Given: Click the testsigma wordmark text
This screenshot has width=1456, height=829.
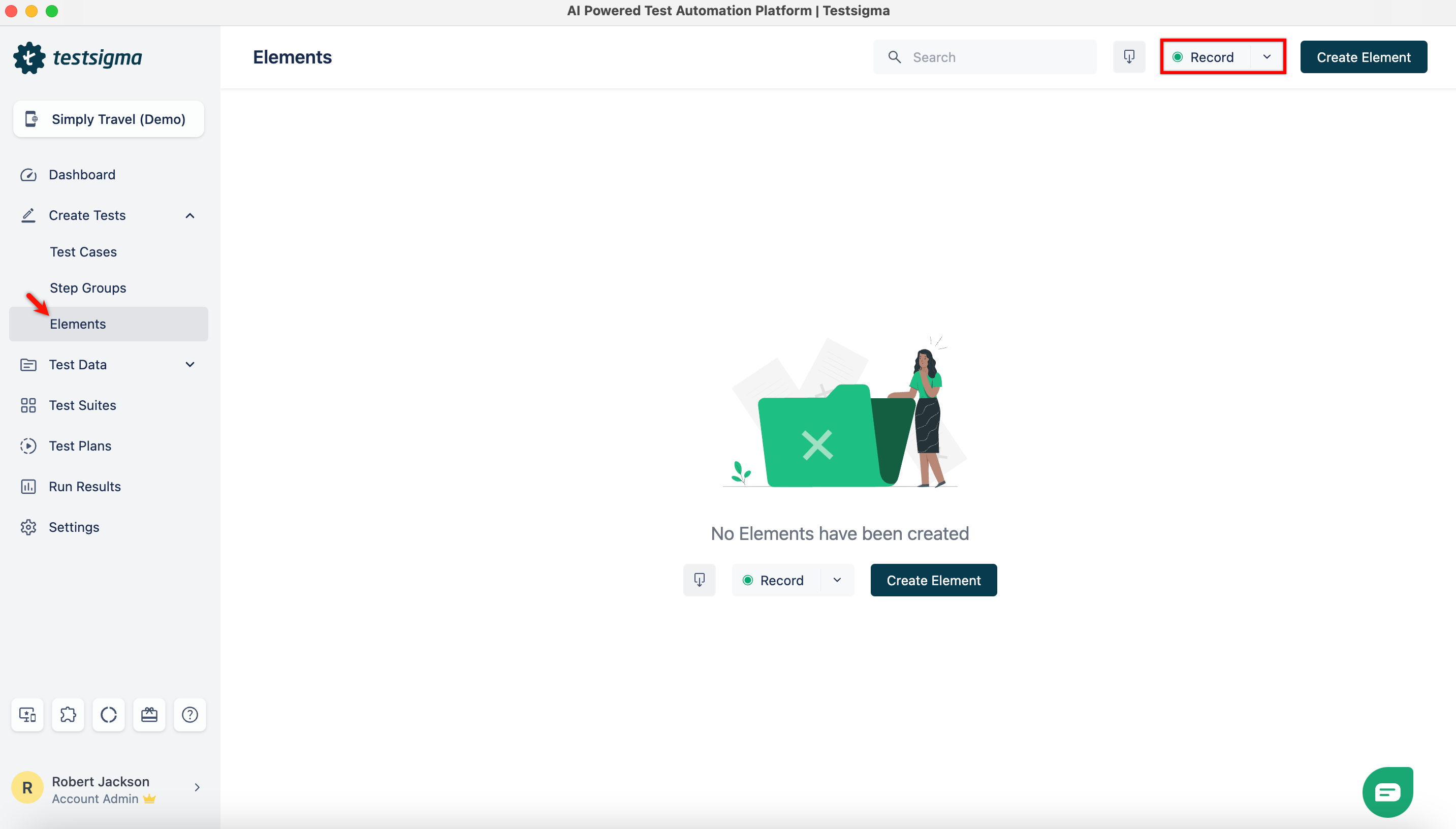Looking at the screenshot, I should [x=98, y=58].
